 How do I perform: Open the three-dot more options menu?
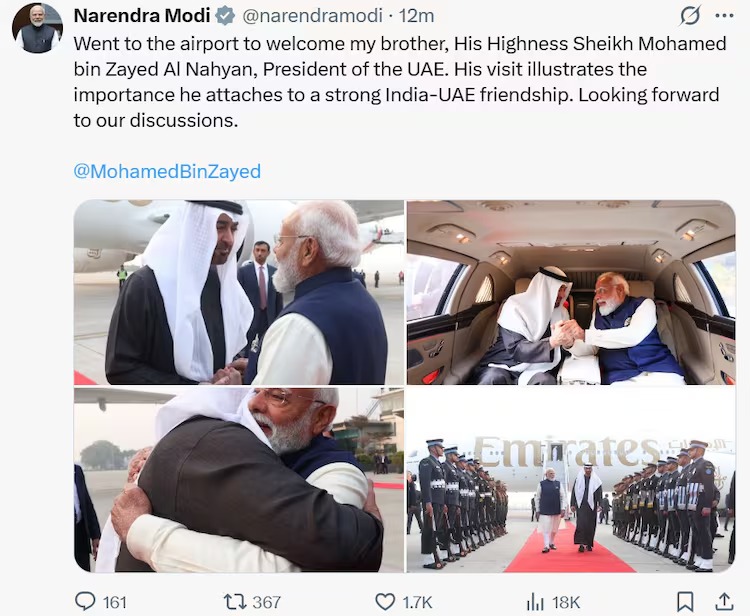725,16
